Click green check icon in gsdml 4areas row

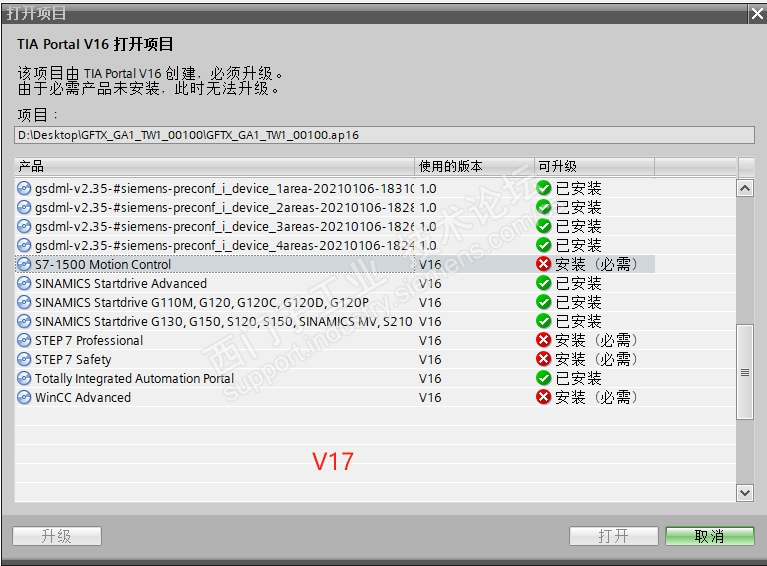click(x=543, y=245)
